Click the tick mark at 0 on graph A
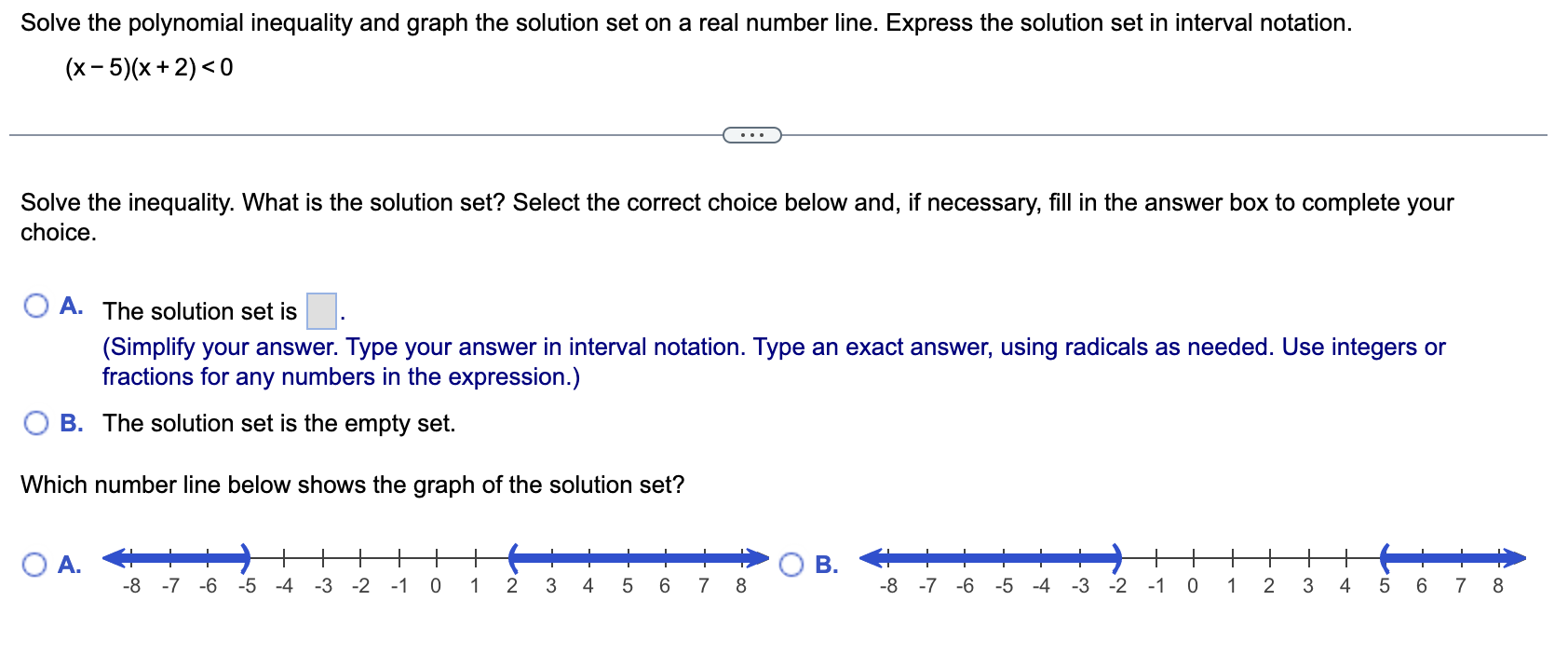Image resolution: width=1568 pixels, height=669 pixels. [x=435, y=559]
